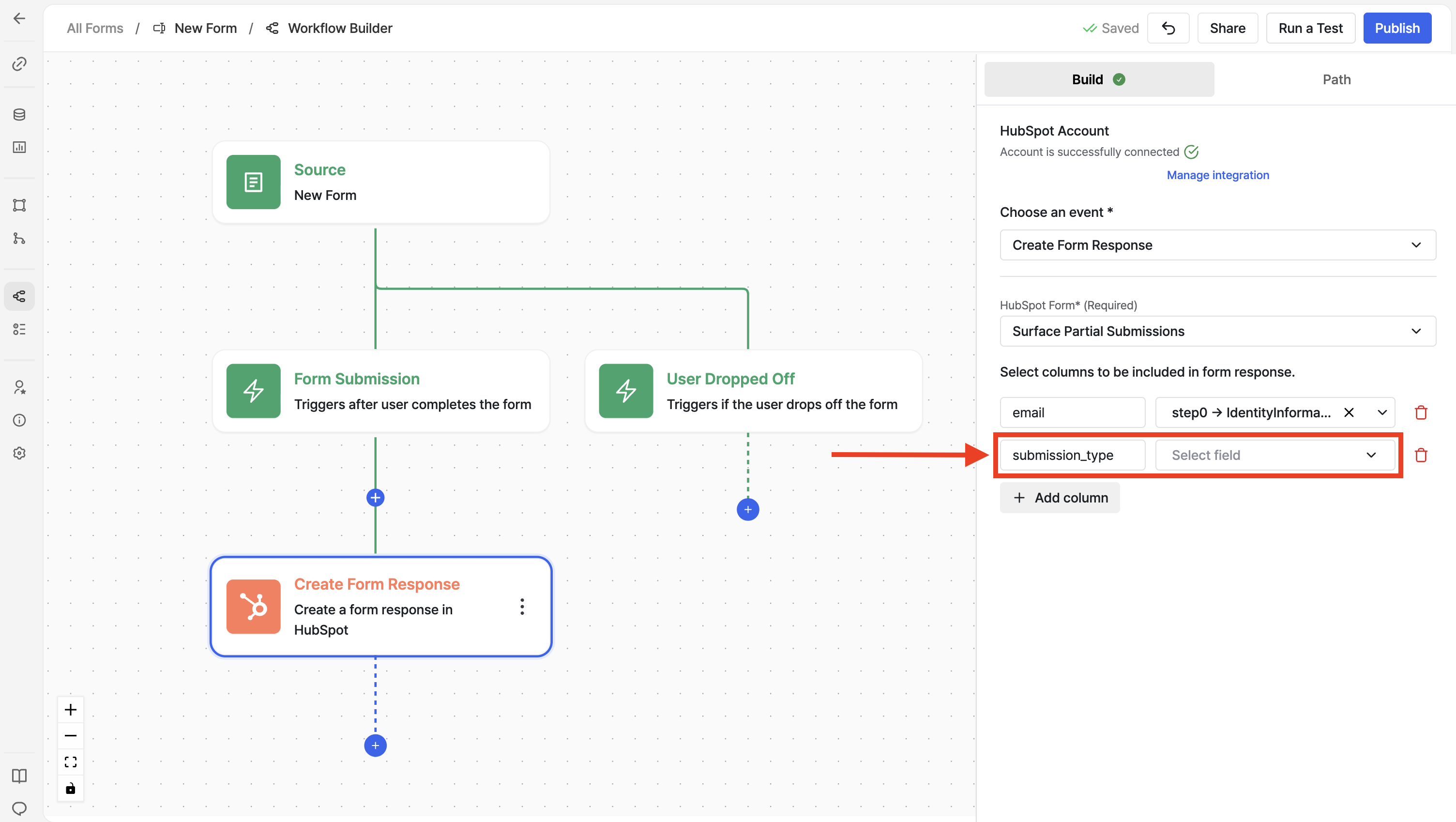Add a step under User Dropped Off
1456x822 pixels.
pos(747,509)
